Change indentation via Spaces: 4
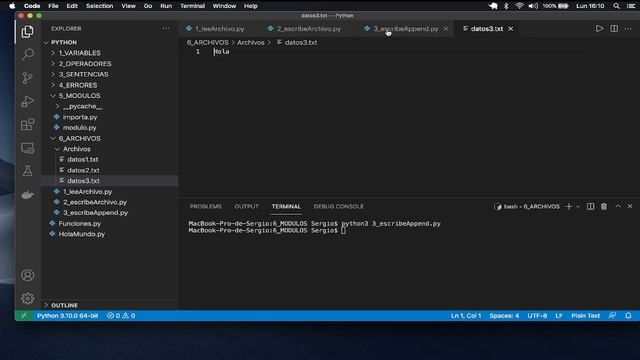 tap(504, 316)
